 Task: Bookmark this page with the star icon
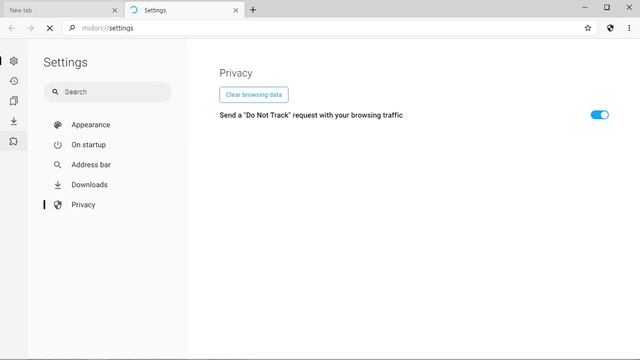point(588,28)
